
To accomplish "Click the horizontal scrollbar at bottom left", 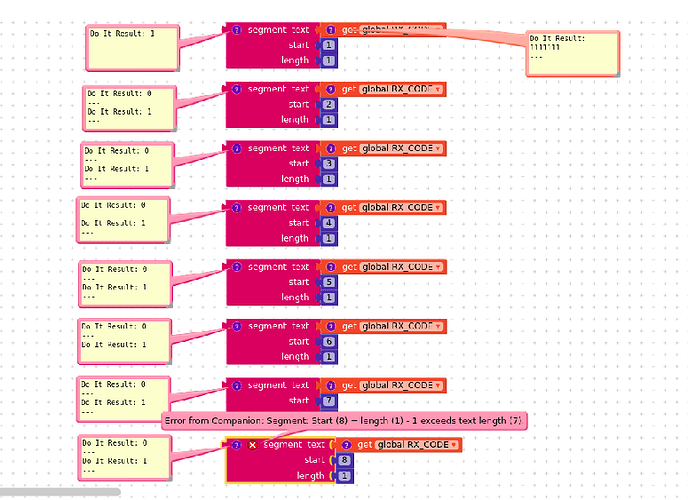I will (x=60, y=492).
